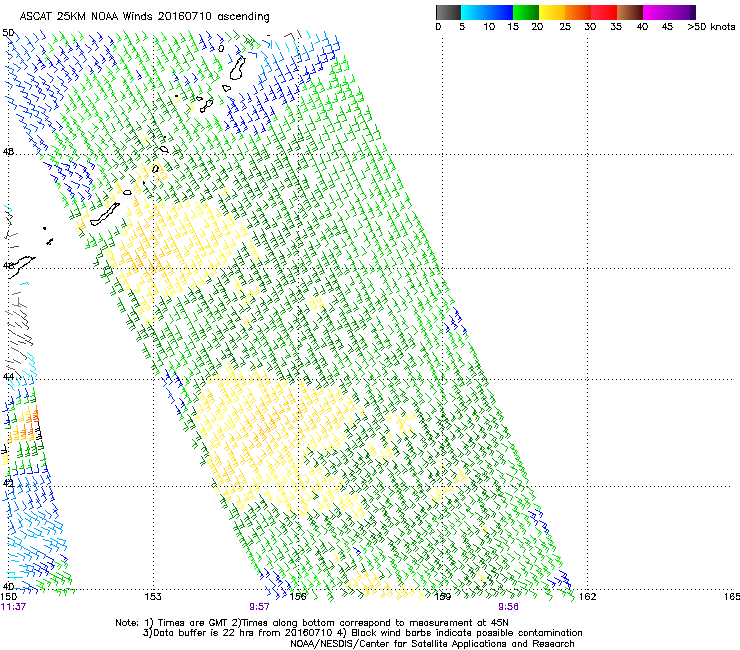Click the yellow 20-25 knots legend segment

click(x=552, y=12)
